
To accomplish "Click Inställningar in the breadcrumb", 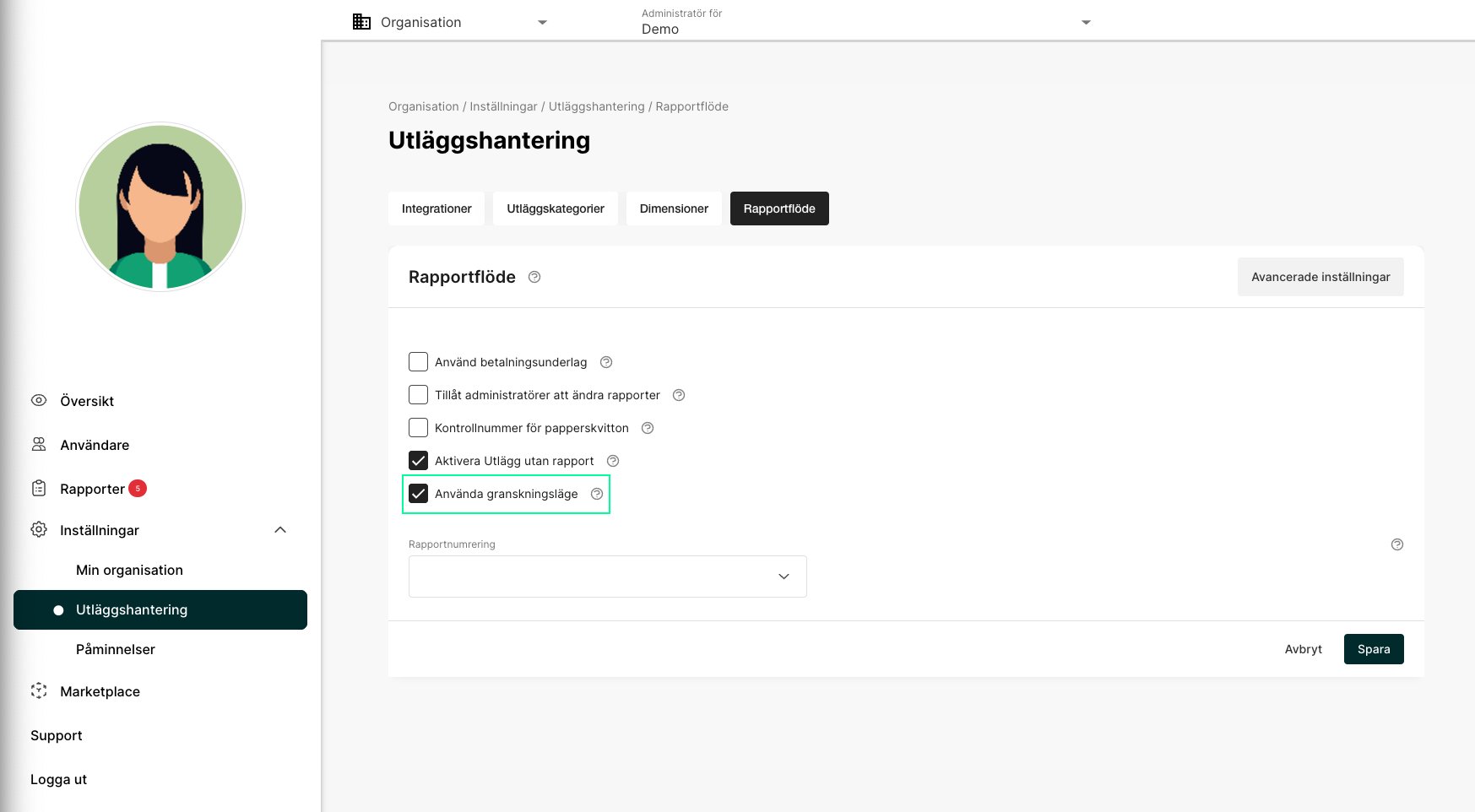I will (x=503, y=106).
